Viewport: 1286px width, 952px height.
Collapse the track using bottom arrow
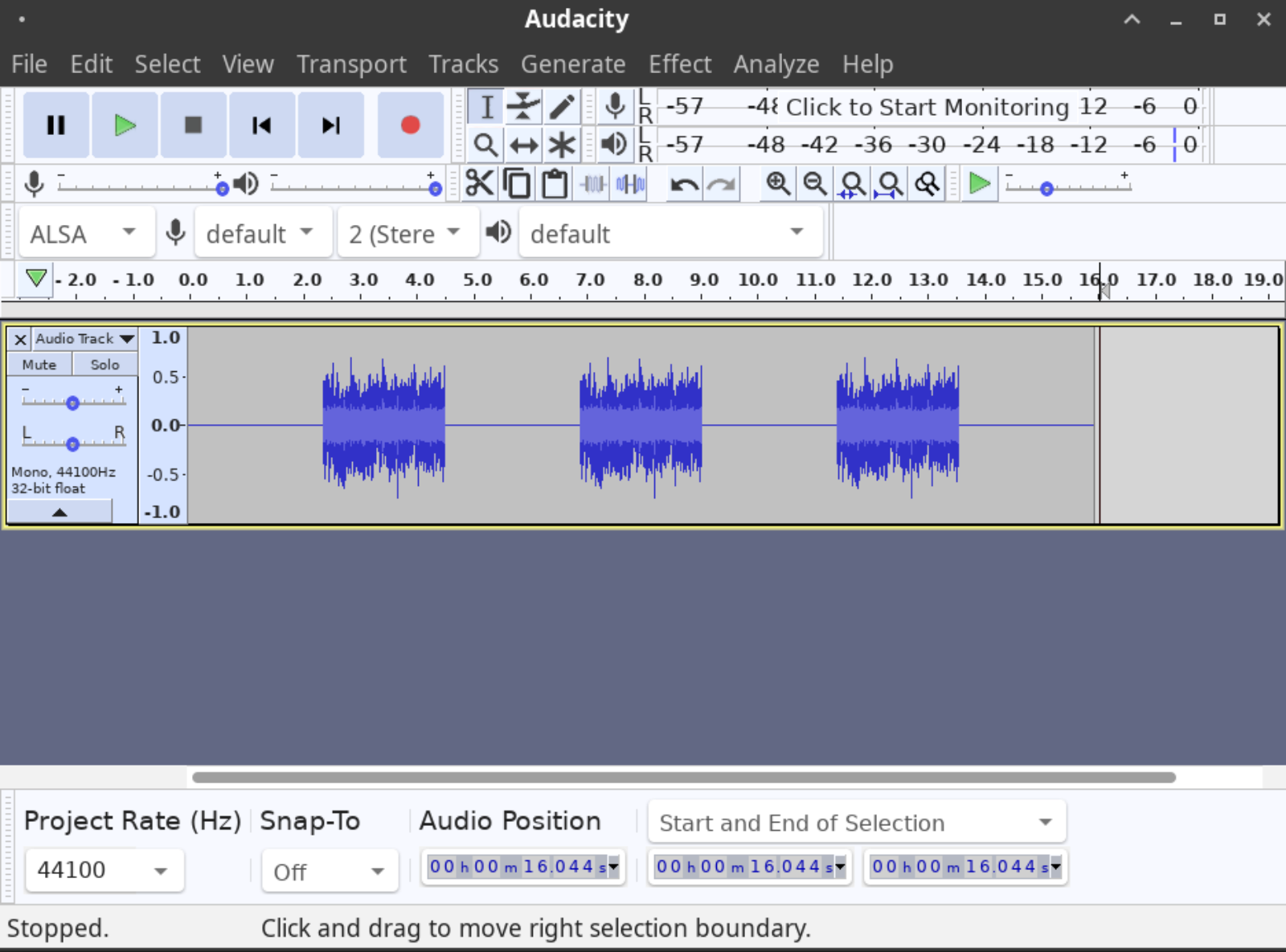59,512
